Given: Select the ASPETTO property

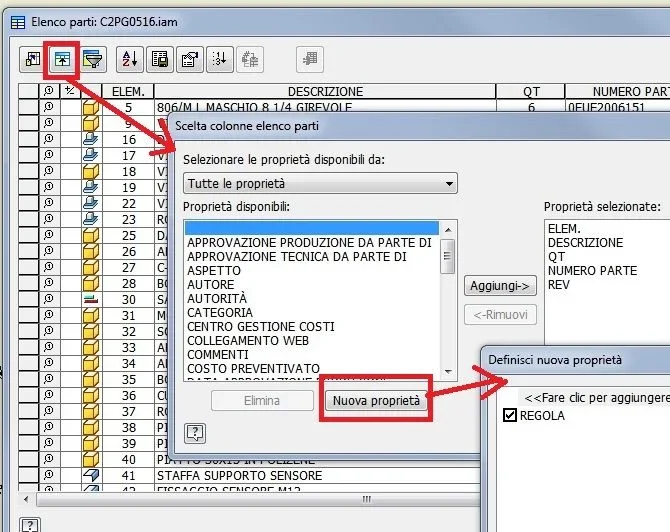Looking at the screenshot, I should (x=214, y=270).
